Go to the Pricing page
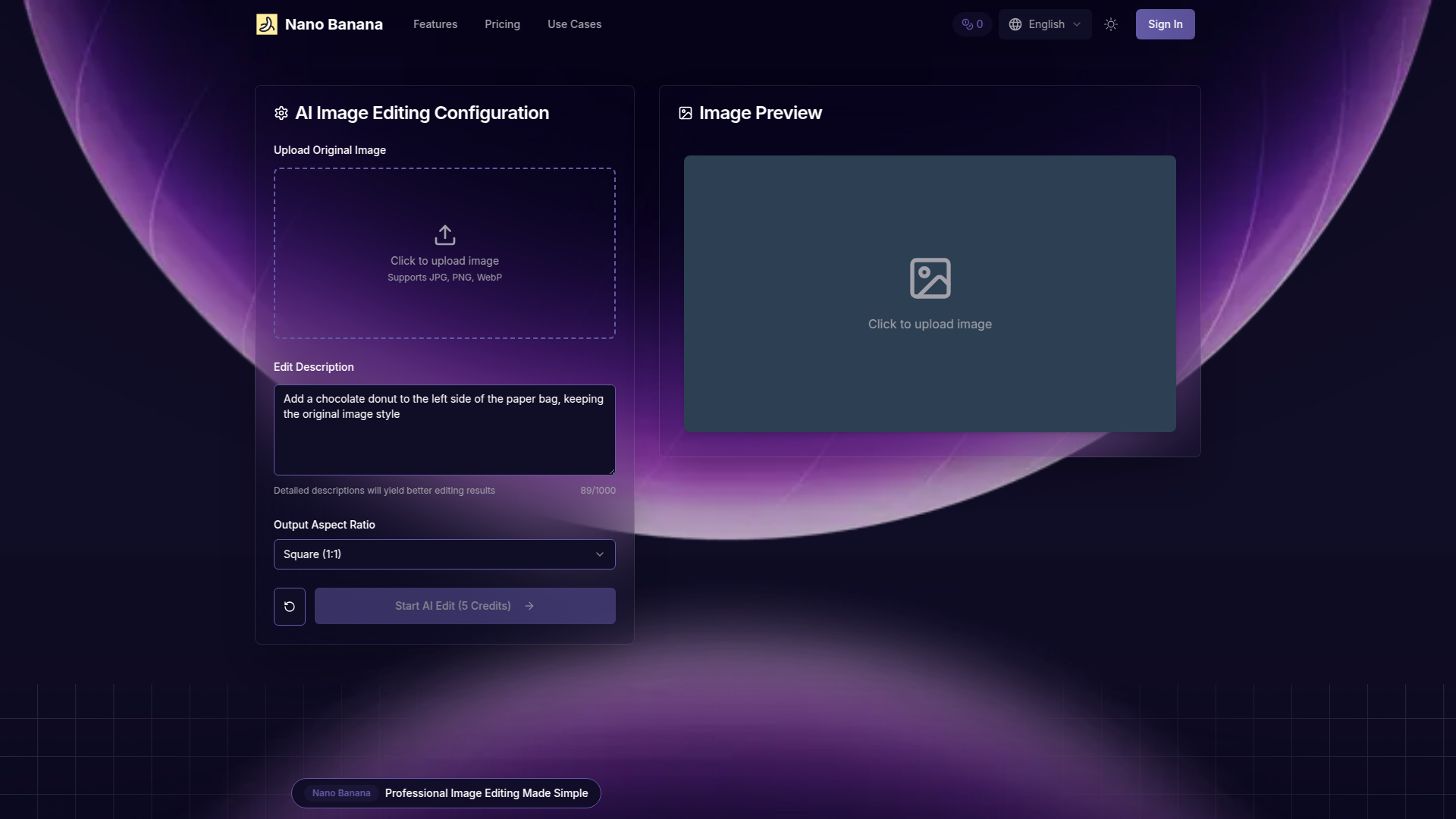1456x819 pixels. [502, 24]
